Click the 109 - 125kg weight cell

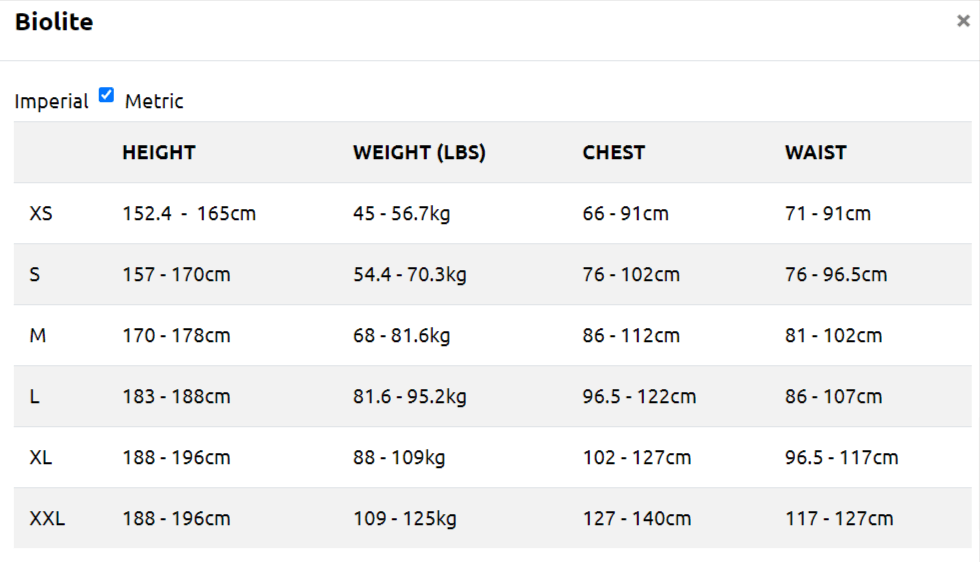click(405, 518)
